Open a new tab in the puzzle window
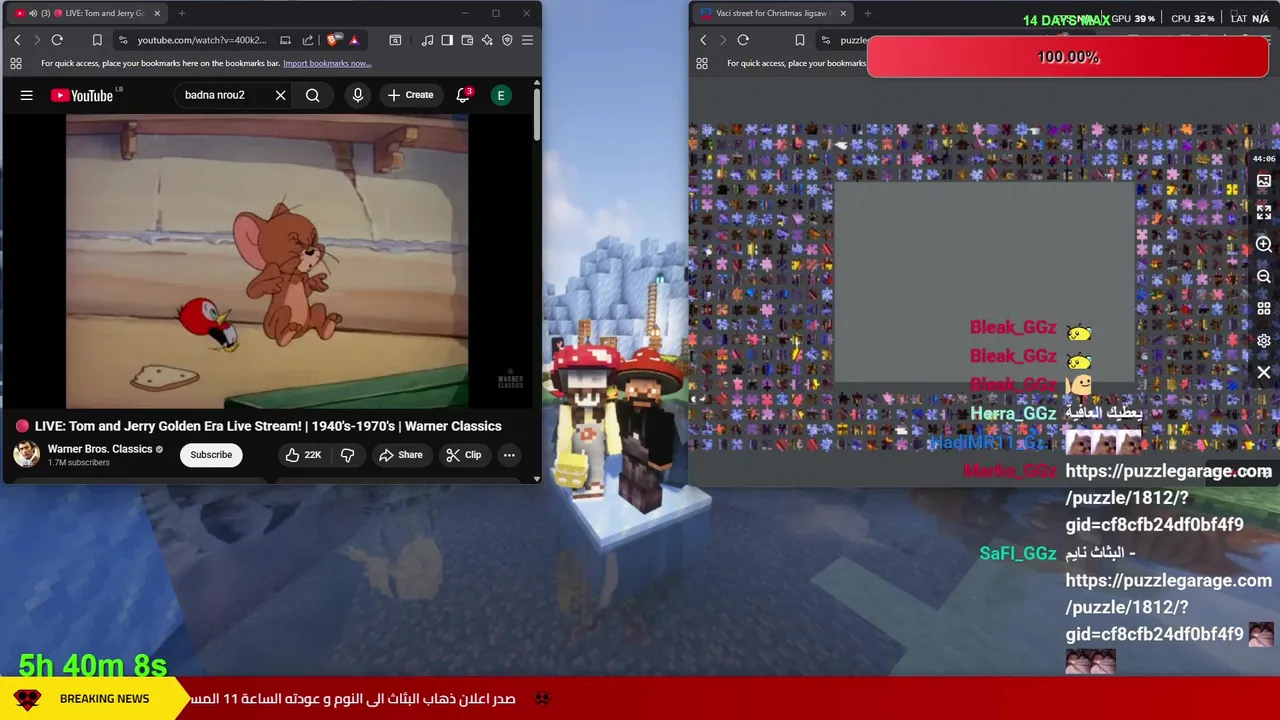1280x720 pixels. tap(868, 13)
